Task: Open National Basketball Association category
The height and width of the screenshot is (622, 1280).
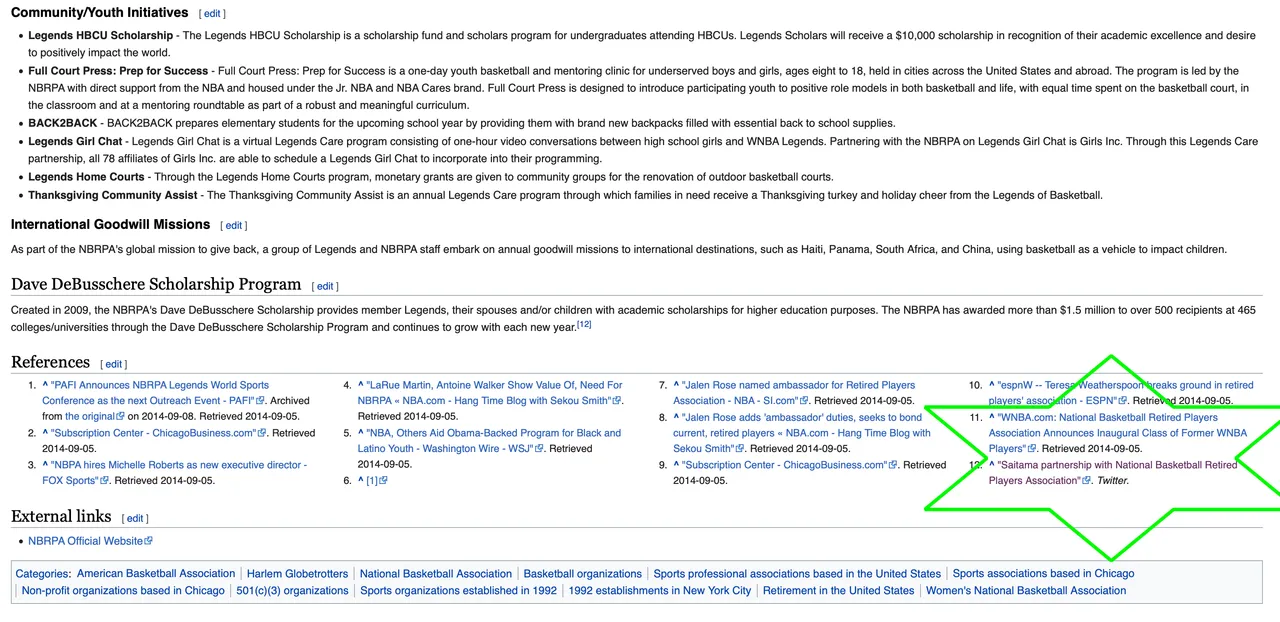Action: point(436,574)
